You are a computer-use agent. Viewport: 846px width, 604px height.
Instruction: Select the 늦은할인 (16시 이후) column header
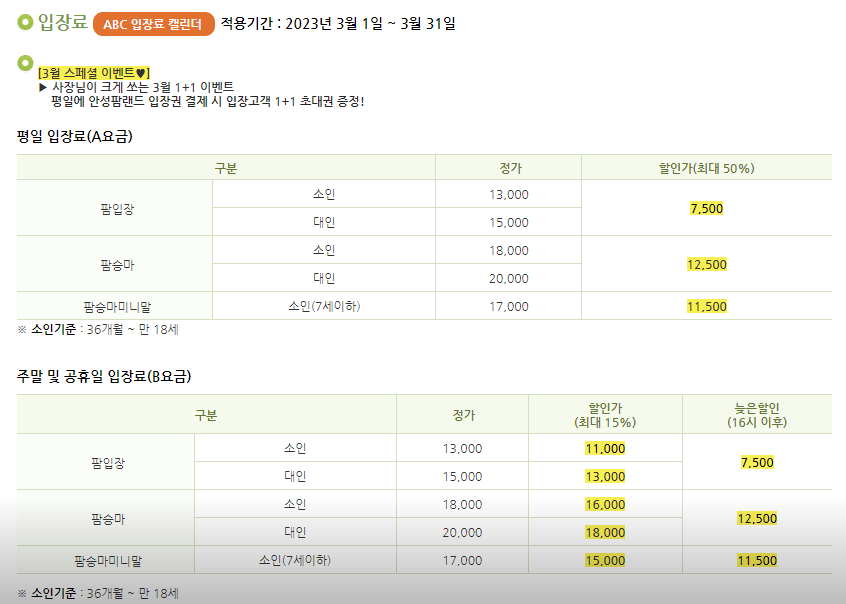click(756, 415)
